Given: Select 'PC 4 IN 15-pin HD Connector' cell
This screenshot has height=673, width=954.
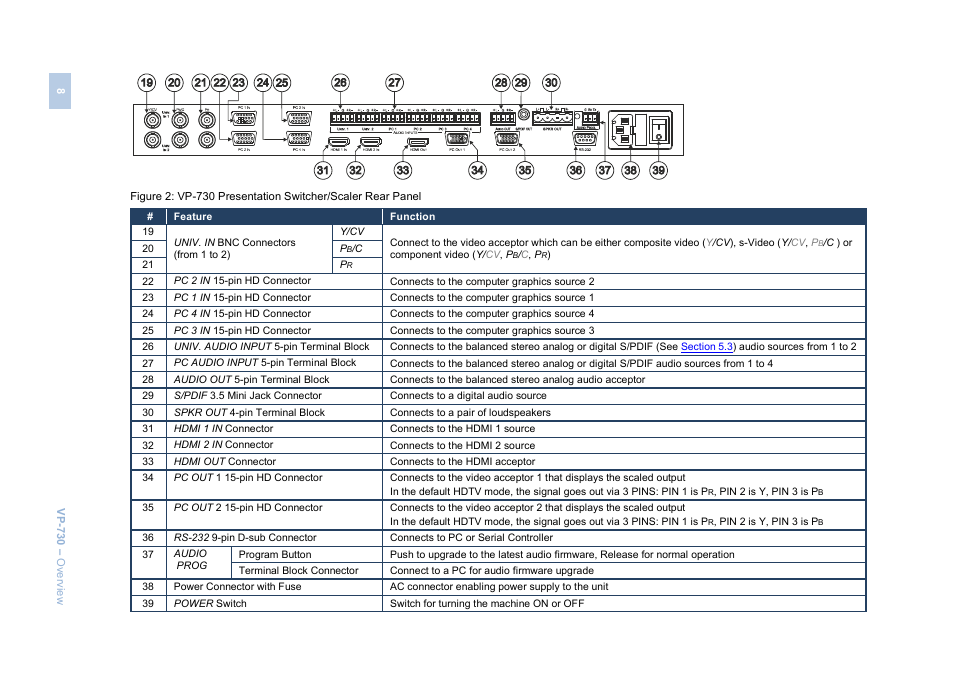Looking at the screenshot, I should [274, 314].
